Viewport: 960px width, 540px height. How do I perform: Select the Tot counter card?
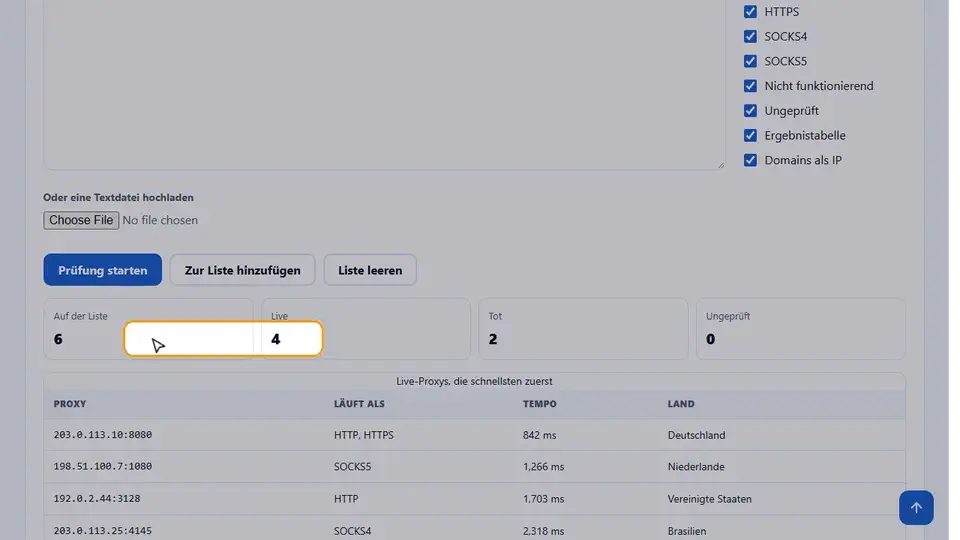583,329
